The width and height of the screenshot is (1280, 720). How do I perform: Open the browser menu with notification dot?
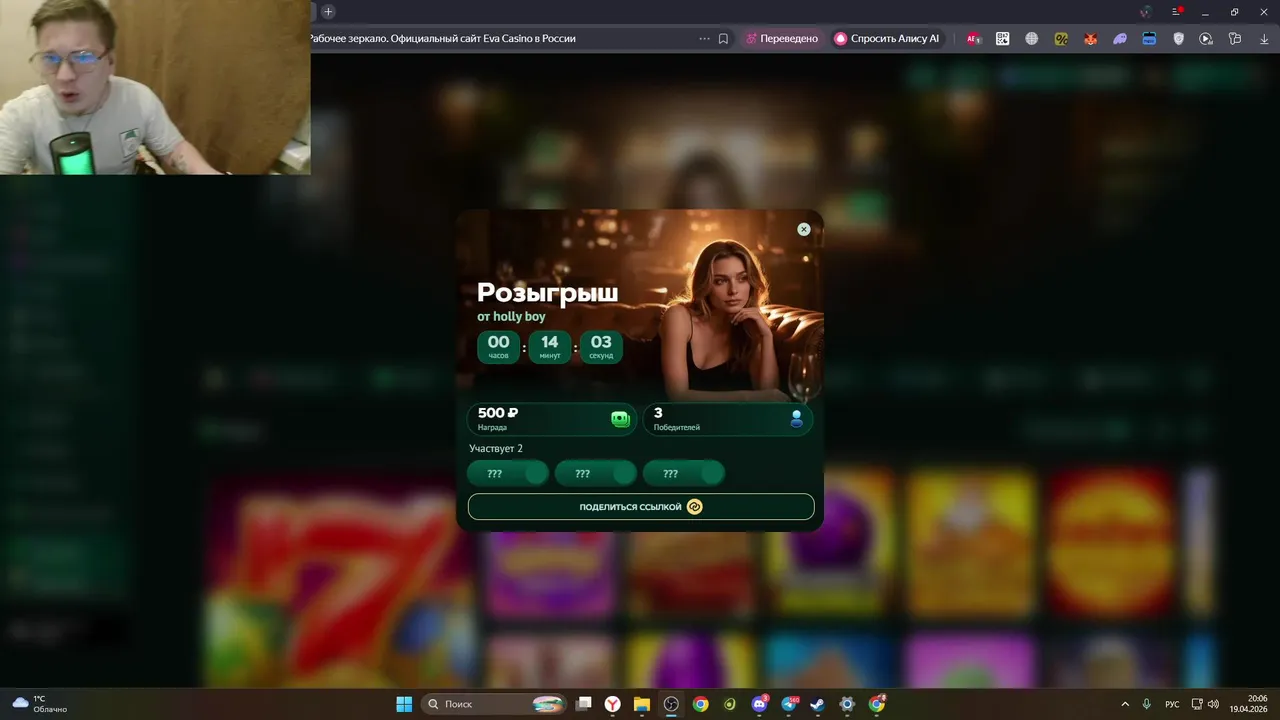[x=1177, y=12]
